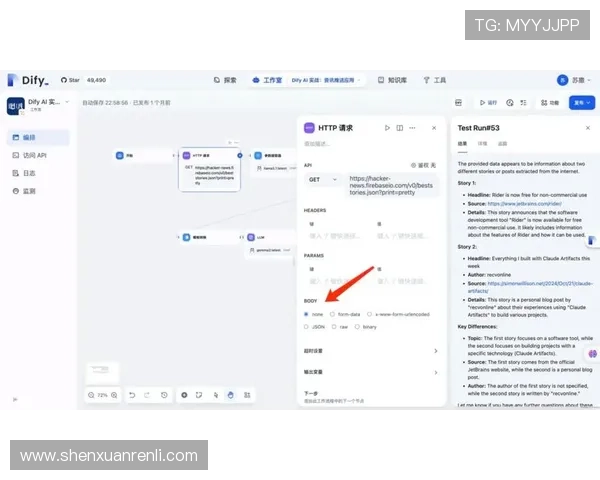The image size is (600, 480).
Task: Select the JSON body radio option
Action: coord(314,327)
